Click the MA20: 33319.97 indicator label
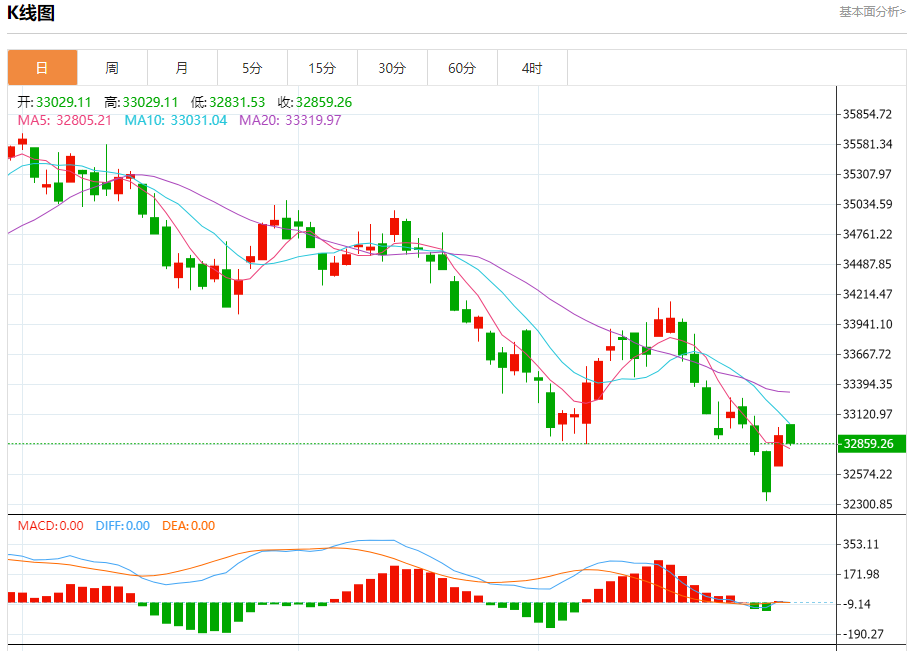Viewport: 911px width, 651px height. click(290, 120)
